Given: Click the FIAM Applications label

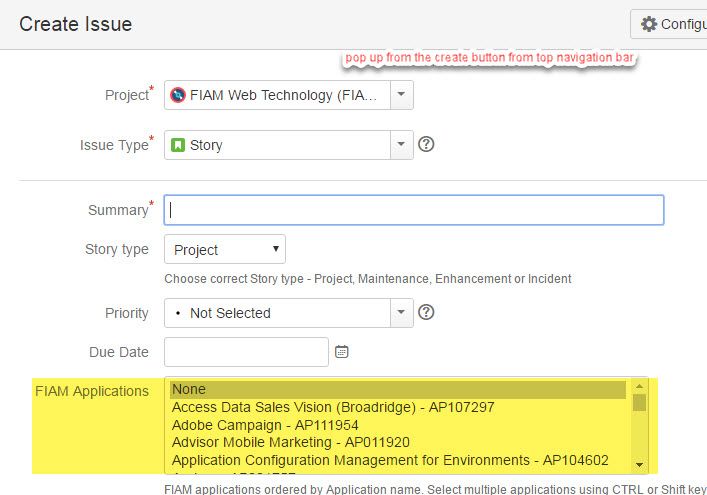Looking at the screenshot, I should 92,391.
